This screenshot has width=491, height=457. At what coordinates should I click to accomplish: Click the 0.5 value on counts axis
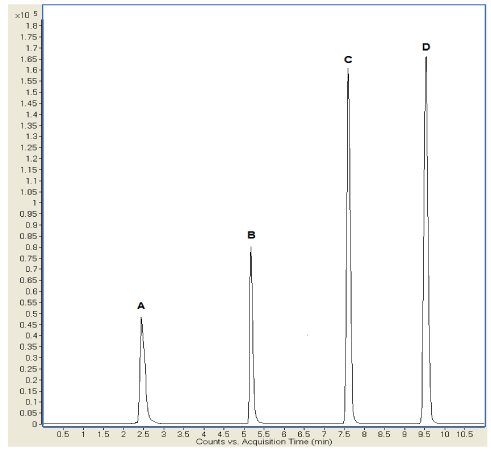(31, 314)
